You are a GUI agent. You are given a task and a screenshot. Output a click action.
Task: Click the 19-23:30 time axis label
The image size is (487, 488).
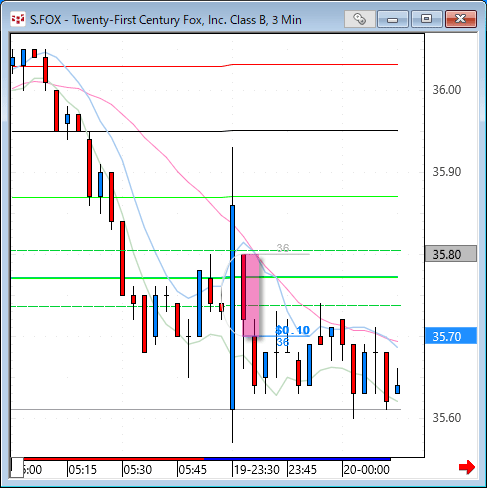257,470
